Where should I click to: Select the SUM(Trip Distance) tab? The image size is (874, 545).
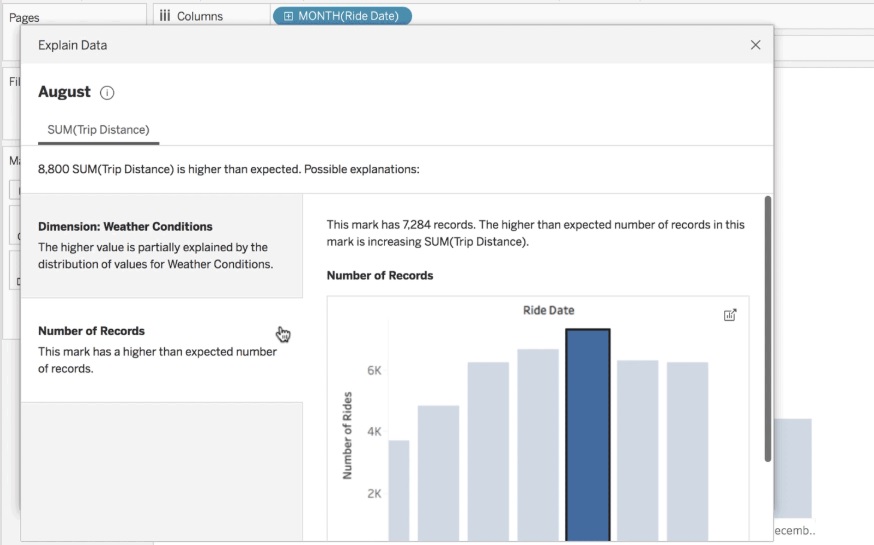(x=98, y=130)
